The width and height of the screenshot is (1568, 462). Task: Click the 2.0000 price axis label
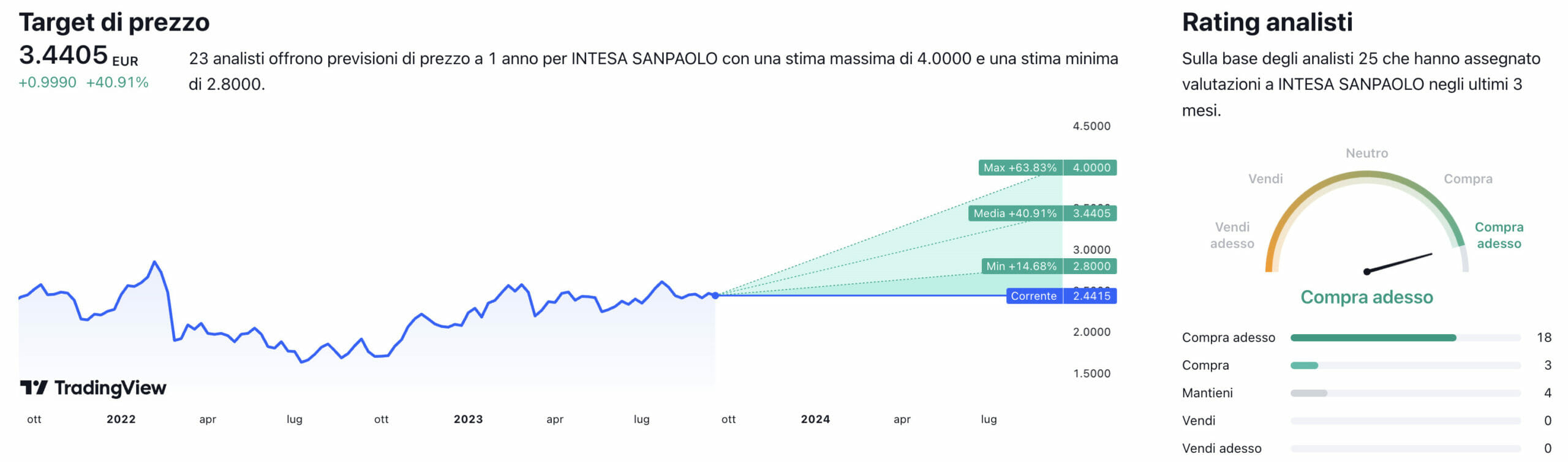(x=1091, y=332)
